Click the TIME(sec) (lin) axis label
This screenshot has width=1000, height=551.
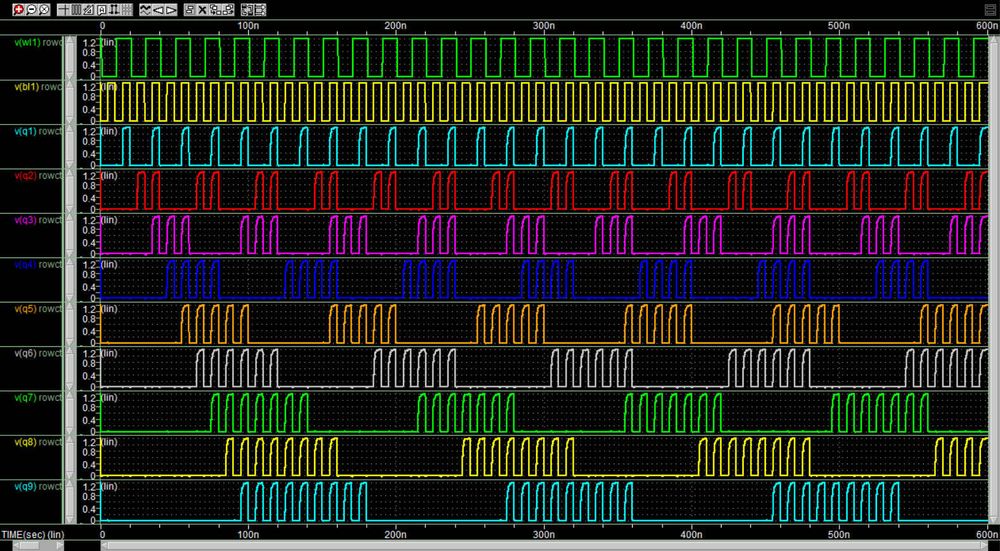click(x=33, y=536)
